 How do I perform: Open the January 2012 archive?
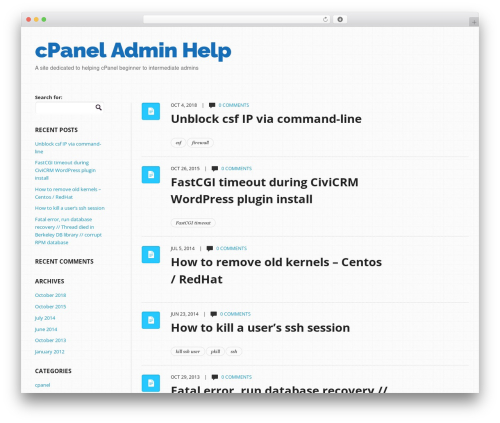tap(50, 352)
